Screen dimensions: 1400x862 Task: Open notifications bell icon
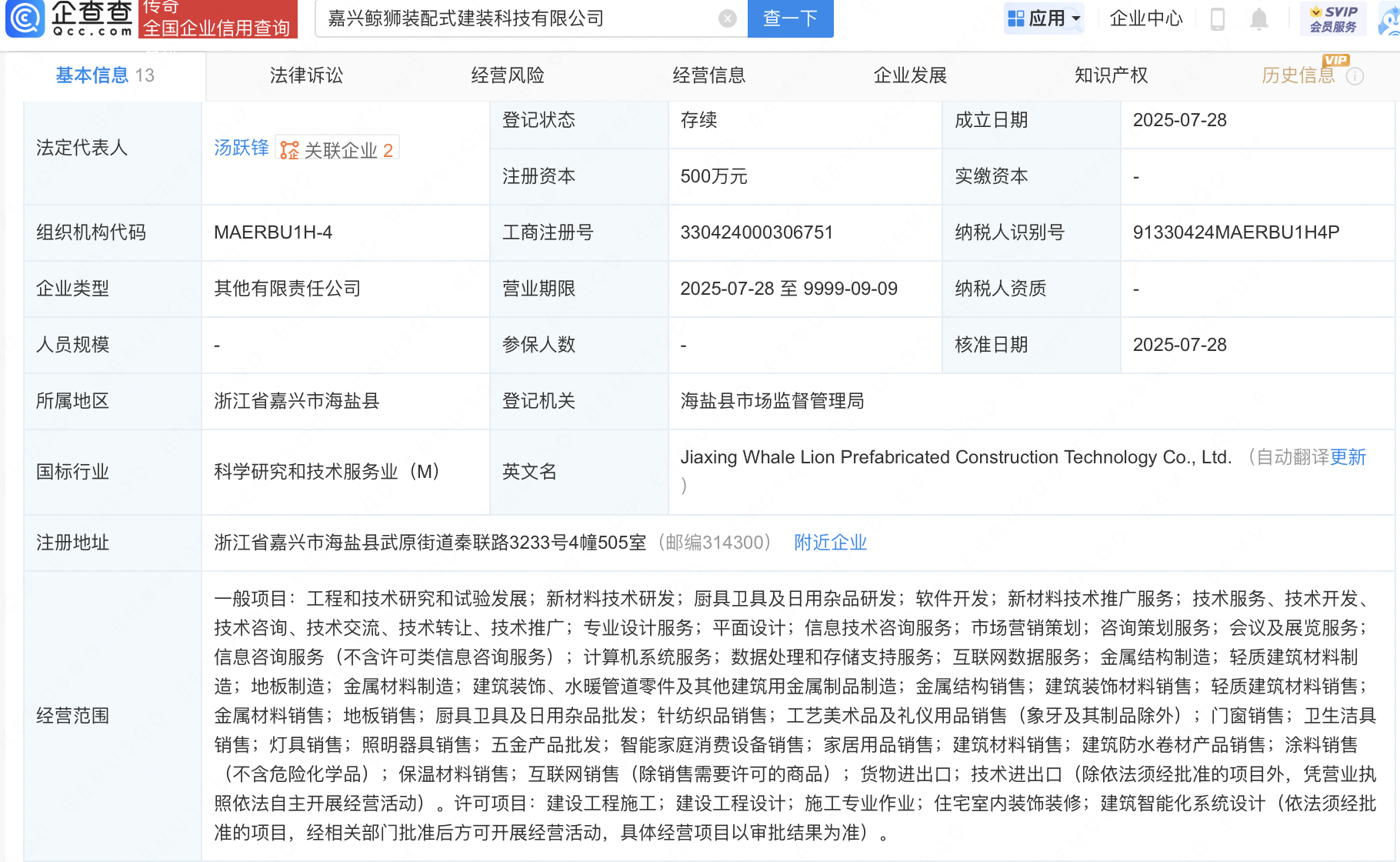[1258, 18]
